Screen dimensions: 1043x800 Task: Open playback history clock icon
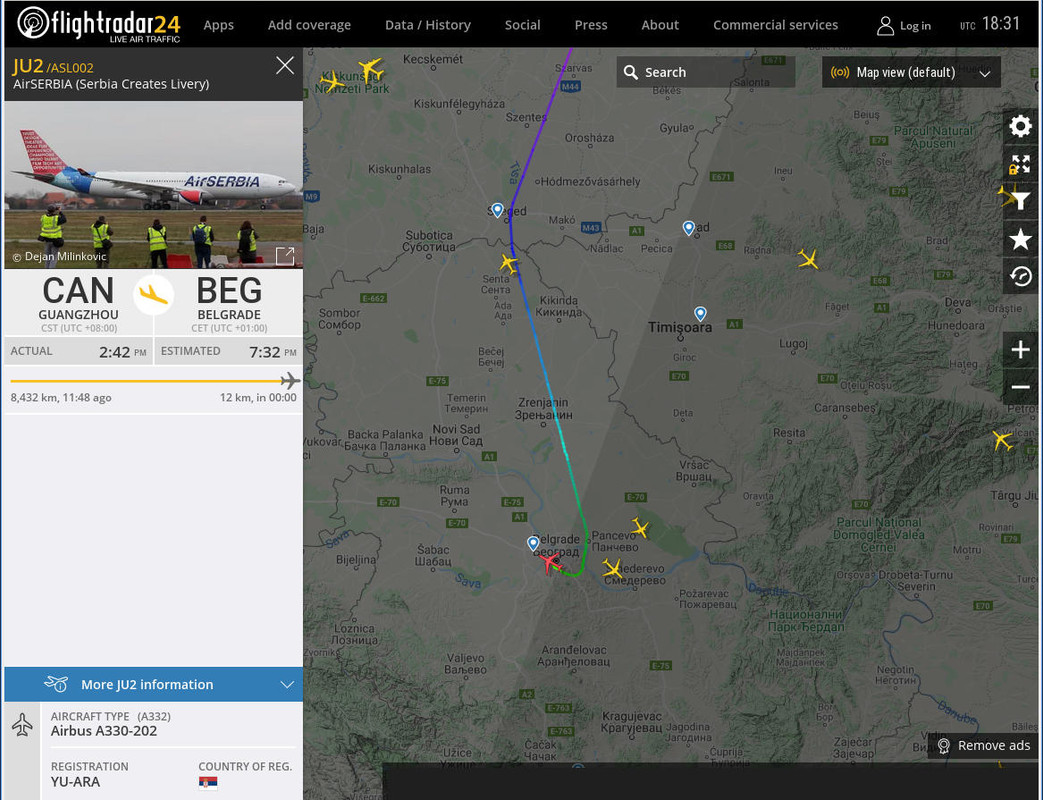(x=1020, y=276)
